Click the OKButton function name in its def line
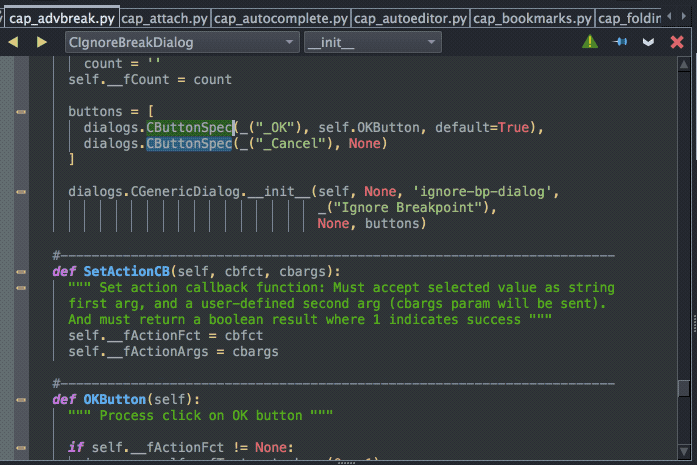This screenshot has height=465, width=697. (x=115, y=400)
